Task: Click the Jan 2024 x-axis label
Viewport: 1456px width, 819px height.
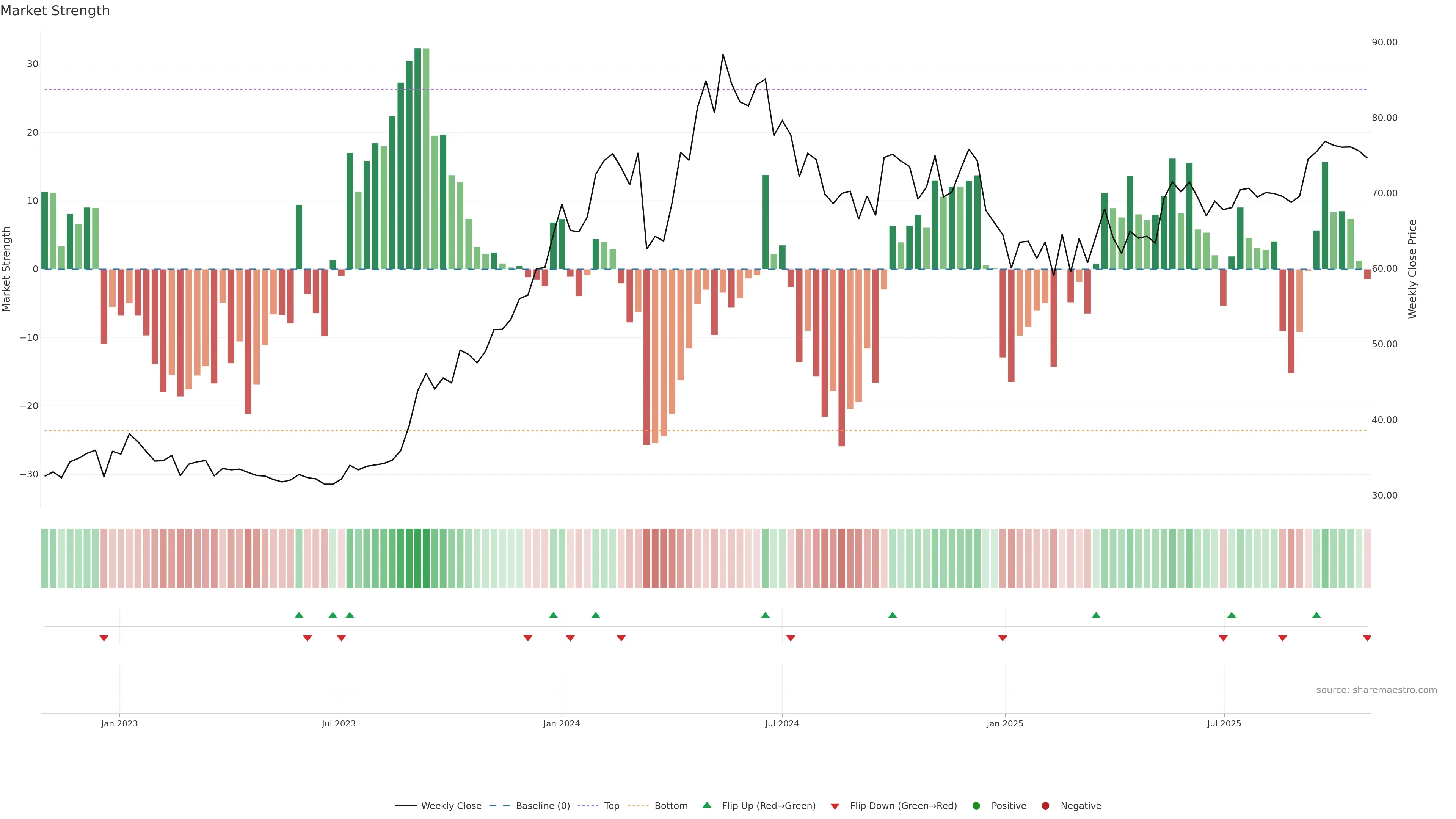Action: pos(561,723)
